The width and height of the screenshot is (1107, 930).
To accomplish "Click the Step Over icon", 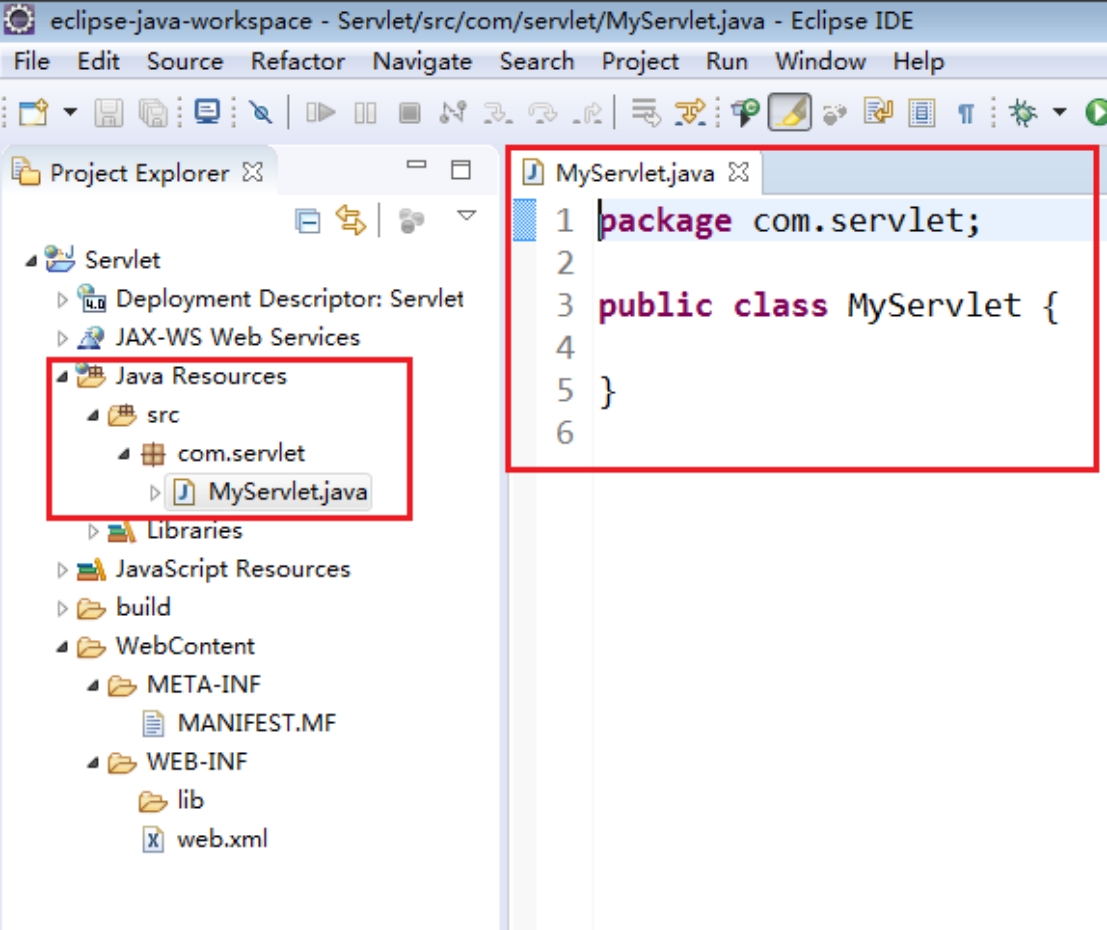I will click(x=542, y=113).
